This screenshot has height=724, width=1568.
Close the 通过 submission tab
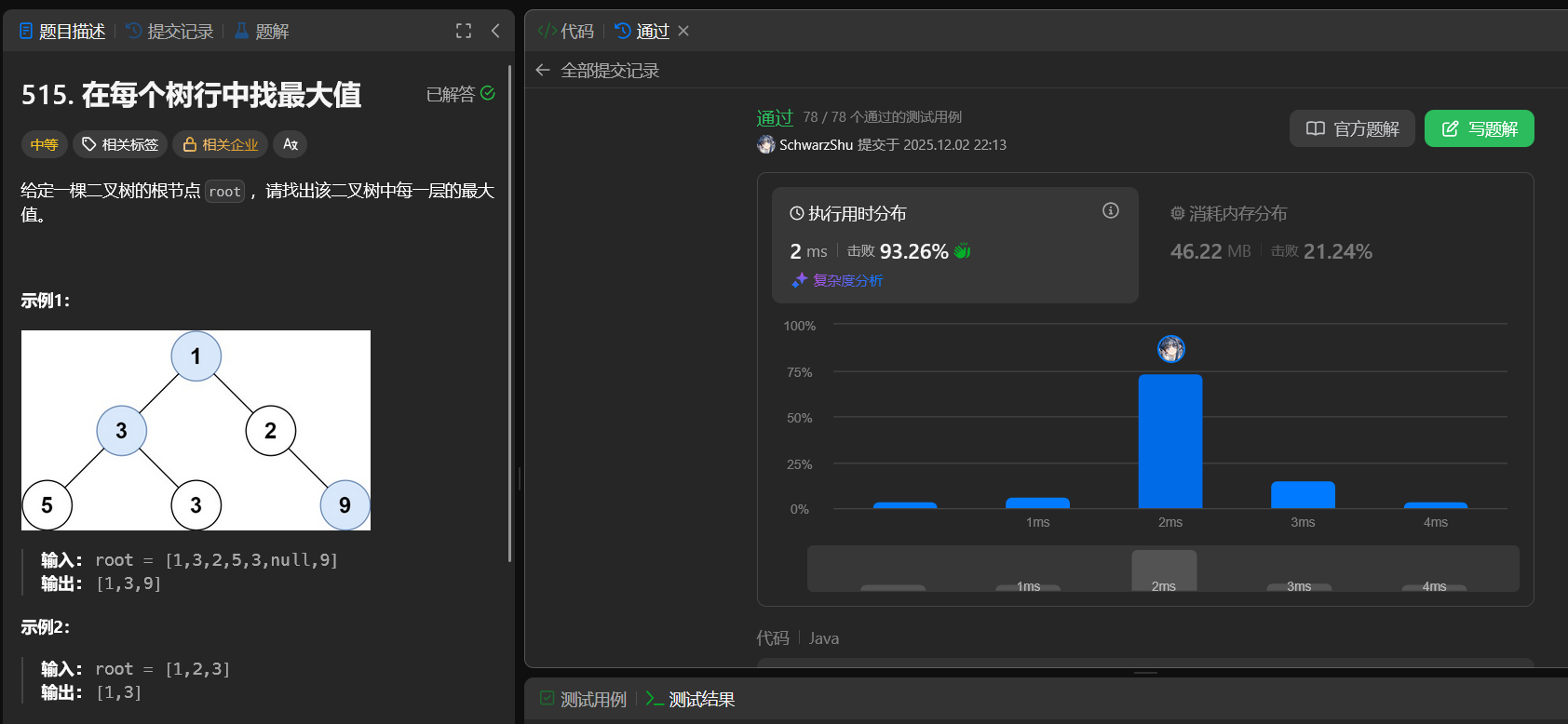click(683, 31)
